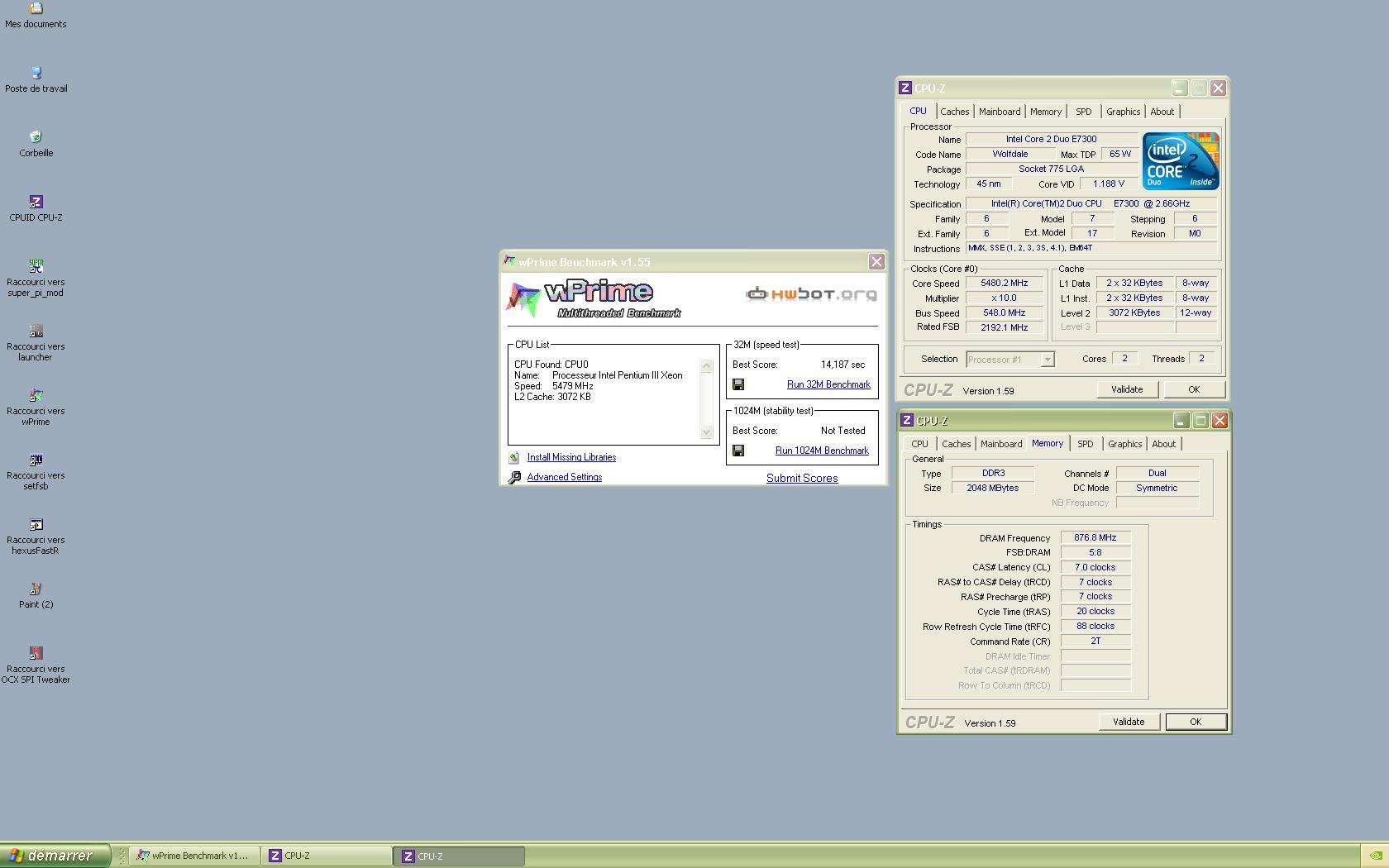1389x868 pixels.
Task: Open Mainboard tab in top CPU-Z window
Action: (1000, 112)
